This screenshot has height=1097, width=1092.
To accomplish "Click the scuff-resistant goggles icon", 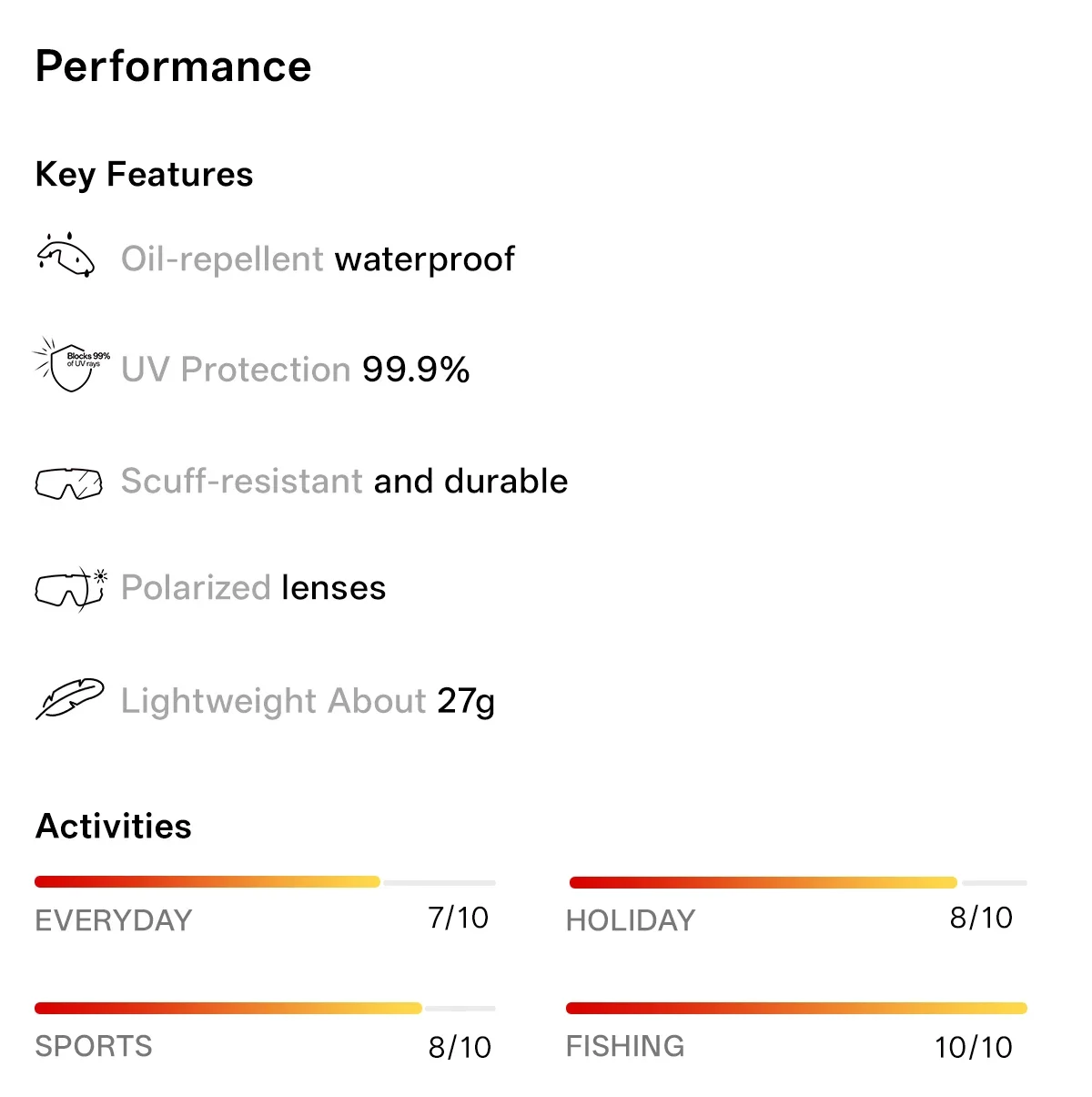I will pos(68,483).
